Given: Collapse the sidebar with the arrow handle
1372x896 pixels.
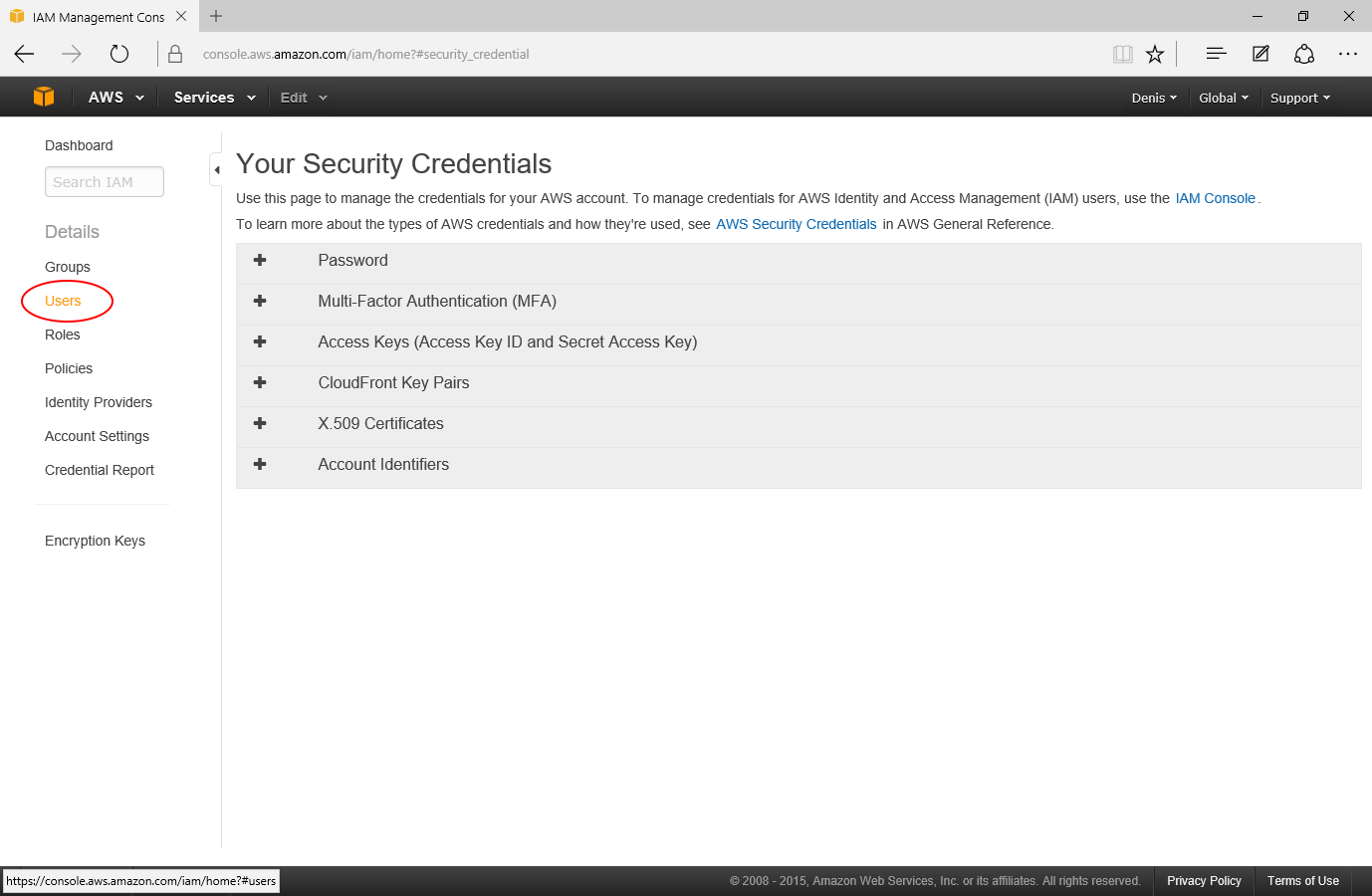Looking at the screenshot, I should [216, 169].
